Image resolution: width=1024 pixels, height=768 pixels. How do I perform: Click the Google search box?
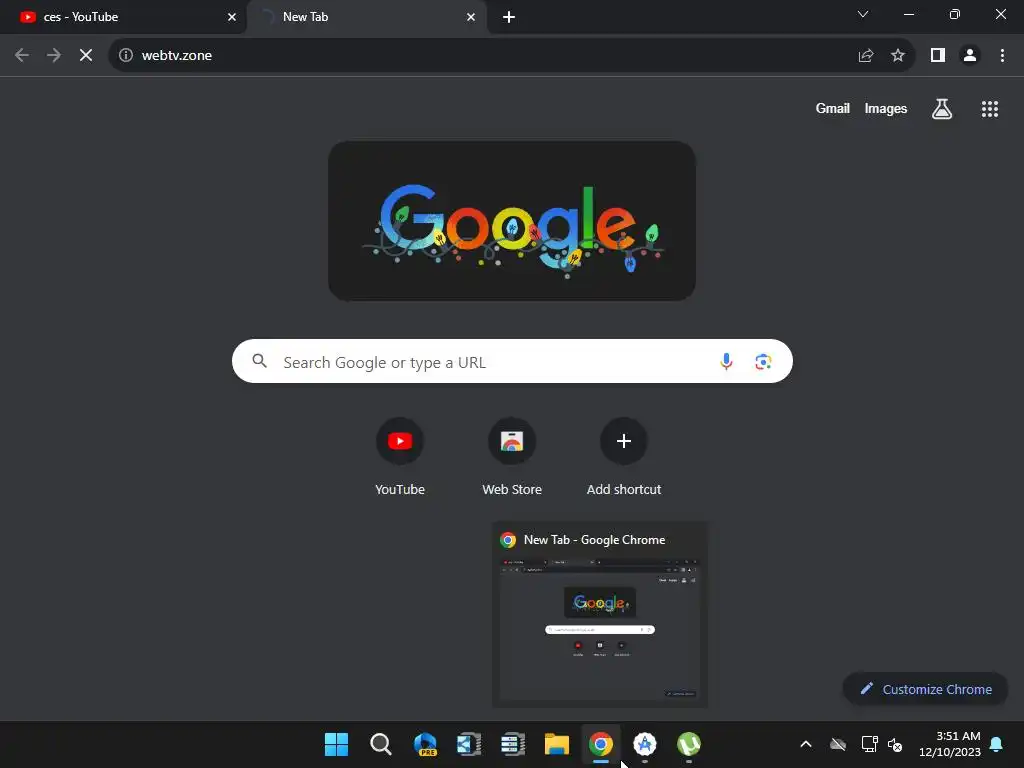pos(512,361)
